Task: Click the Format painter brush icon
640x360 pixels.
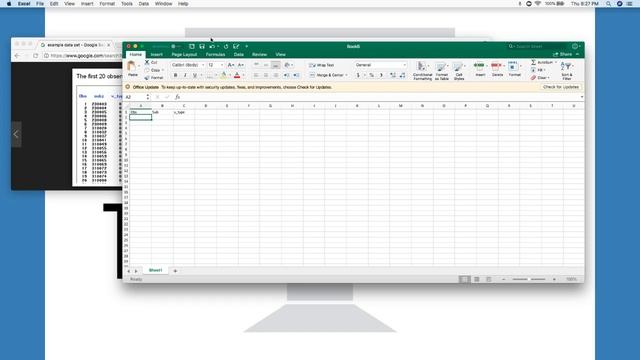Action: 147,78
